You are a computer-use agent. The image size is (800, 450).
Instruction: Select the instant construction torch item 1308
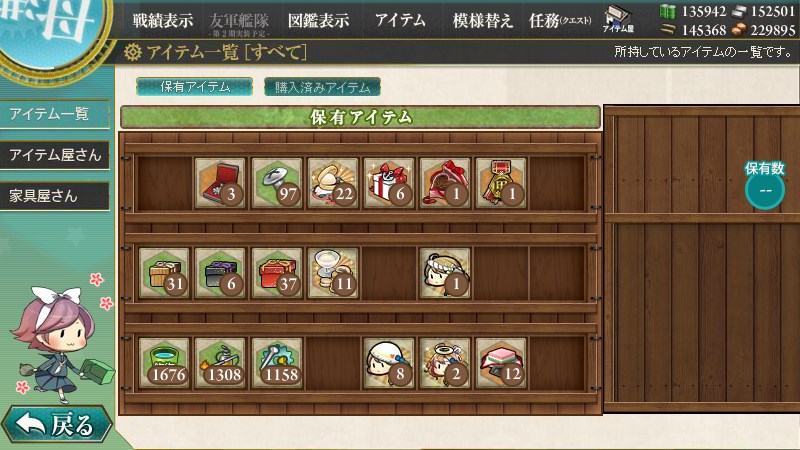(220, 363)
